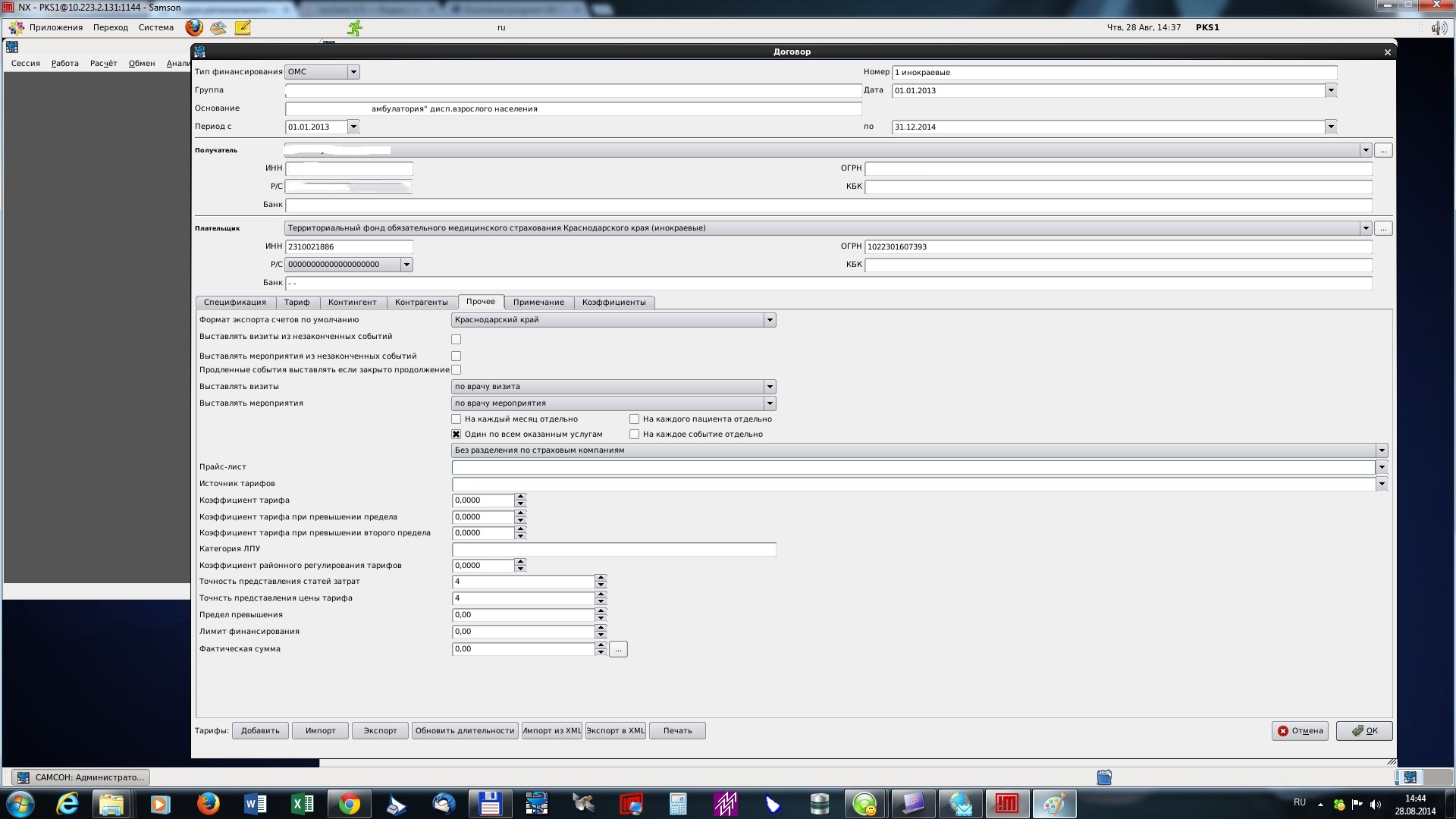This screenshot has height=819, width=1456.
Task: Open 'Без разделения по страховым компаниям' dropdown
Action: pos(1381,450)
